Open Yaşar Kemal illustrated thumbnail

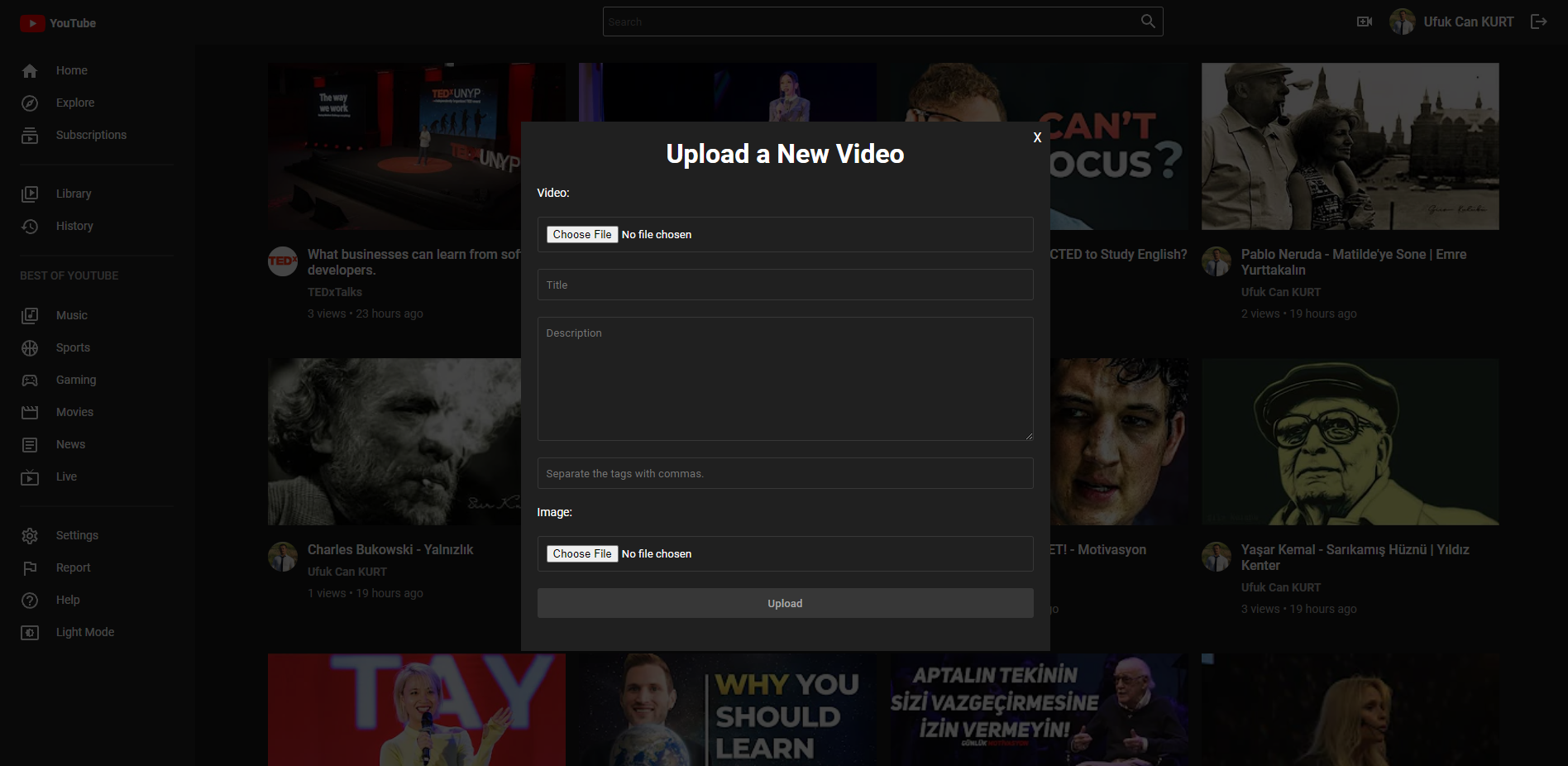(x=1350, y=442)
